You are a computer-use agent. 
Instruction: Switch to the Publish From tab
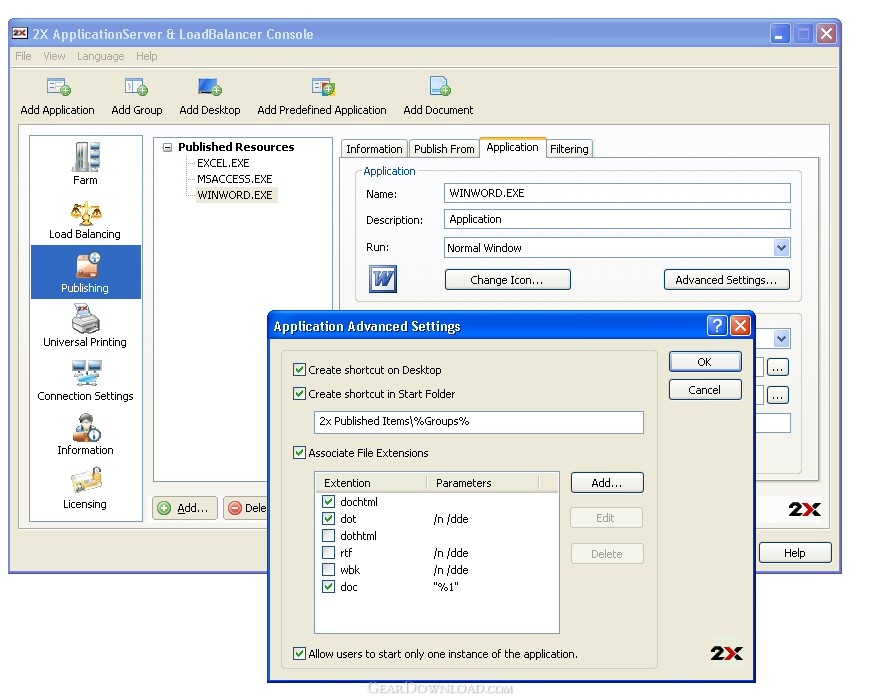[x=444, y=149]
